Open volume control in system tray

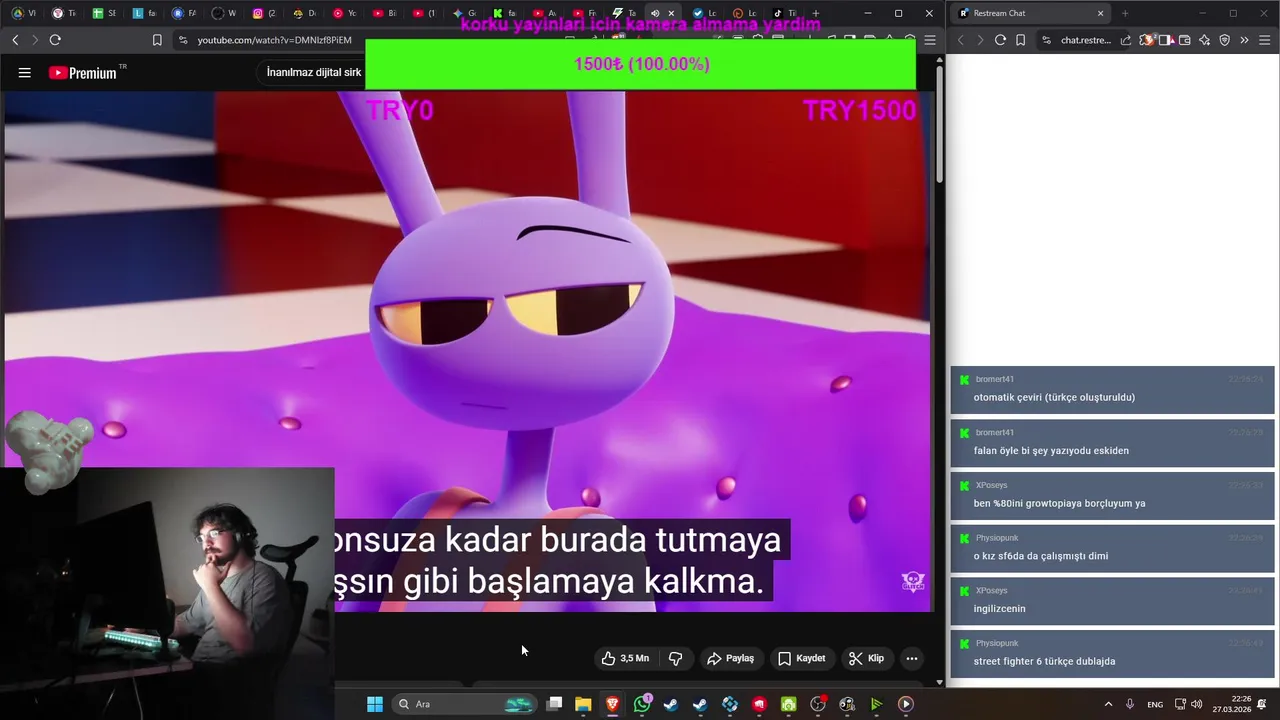coord(1197,704)
